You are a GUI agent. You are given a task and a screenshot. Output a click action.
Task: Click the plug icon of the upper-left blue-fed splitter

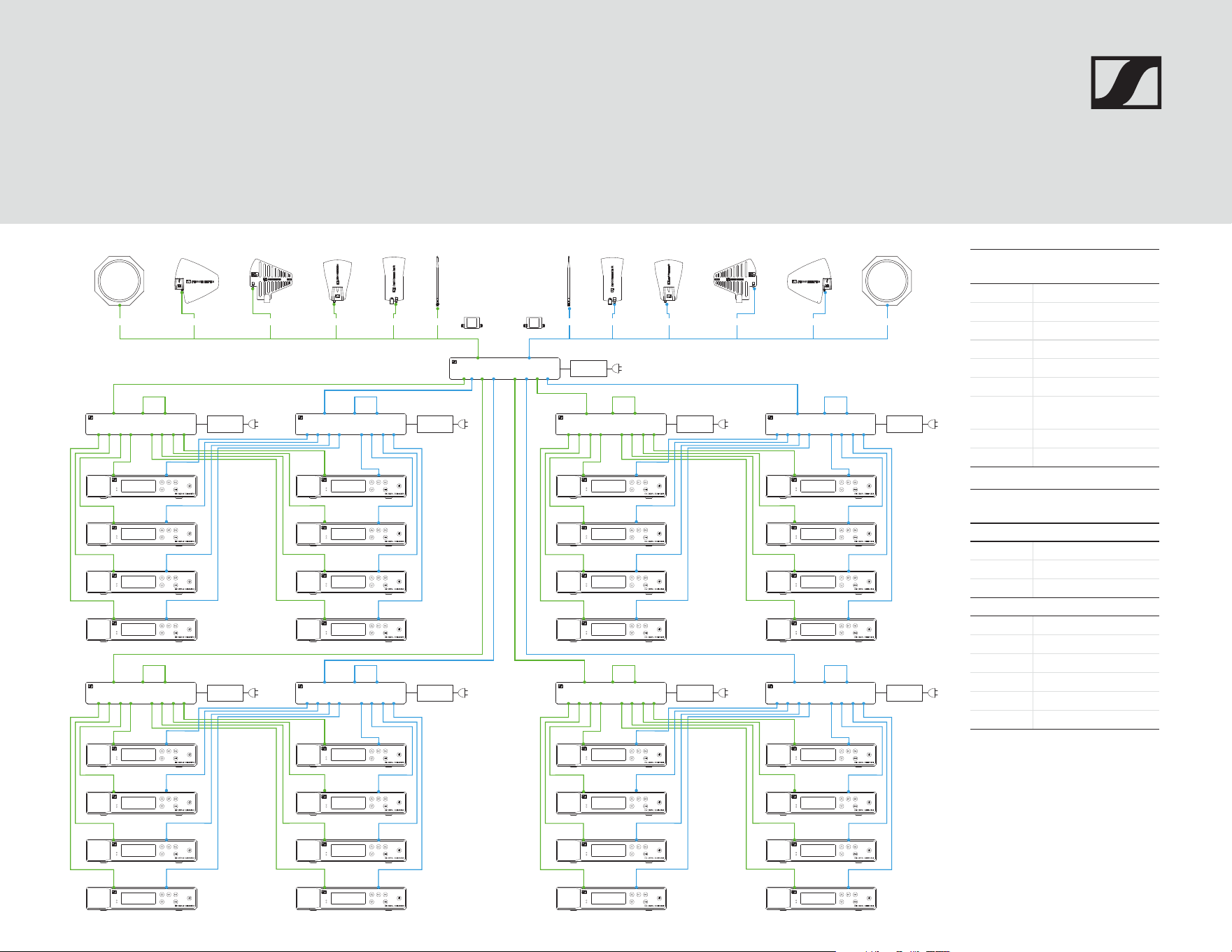tap(464, 424)
